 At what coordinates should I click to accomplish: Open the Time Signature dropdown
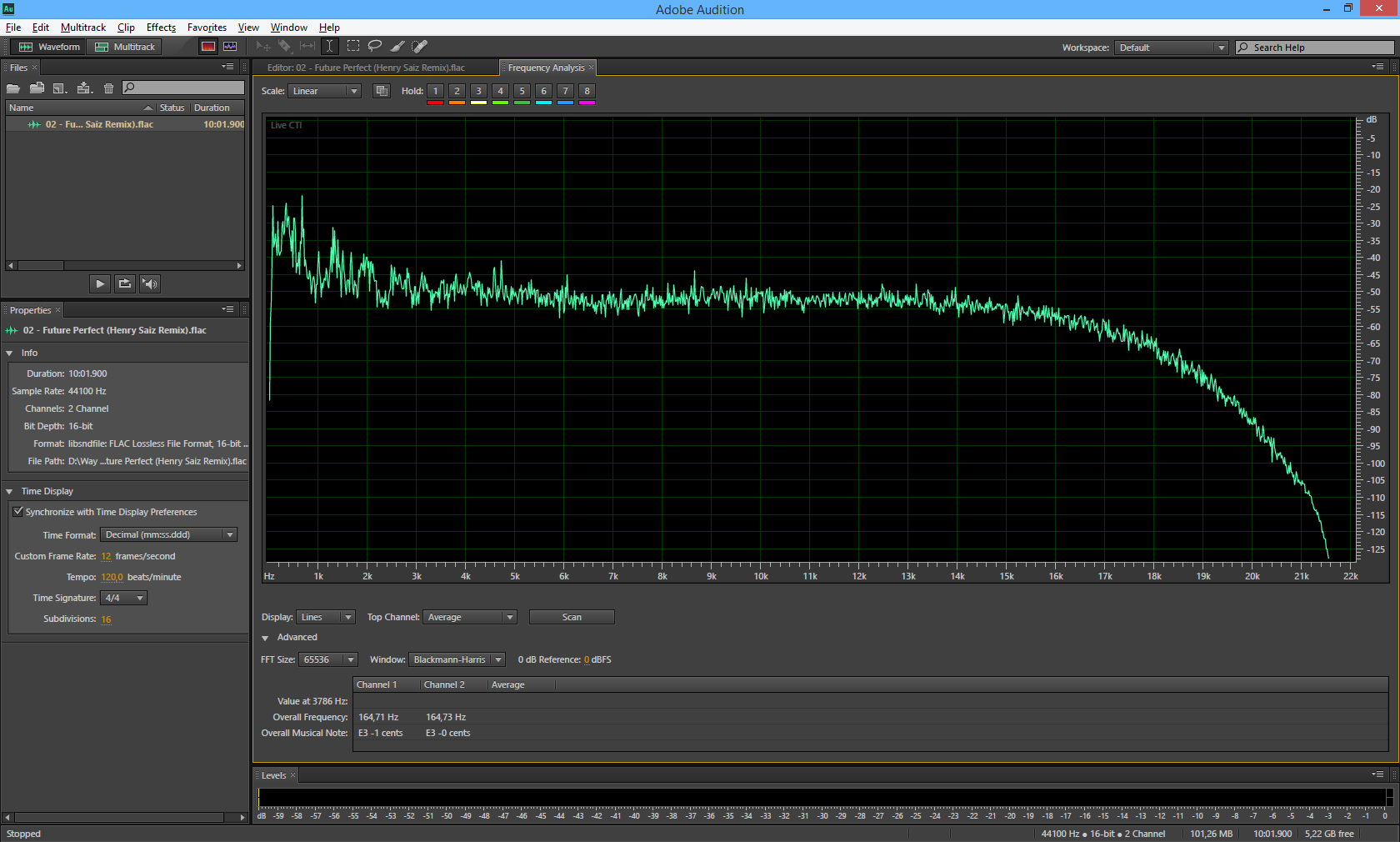124,598
